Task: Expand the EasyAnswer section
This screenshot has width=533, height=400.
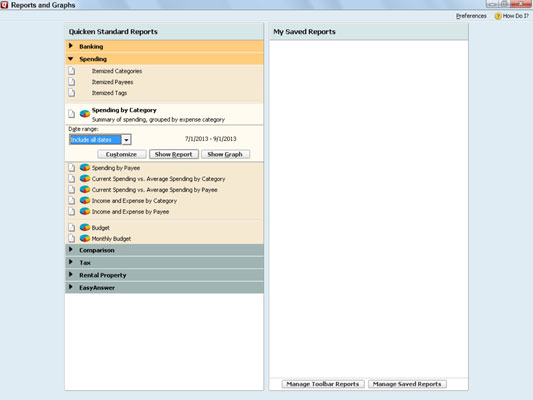Action: coord(71,287)
